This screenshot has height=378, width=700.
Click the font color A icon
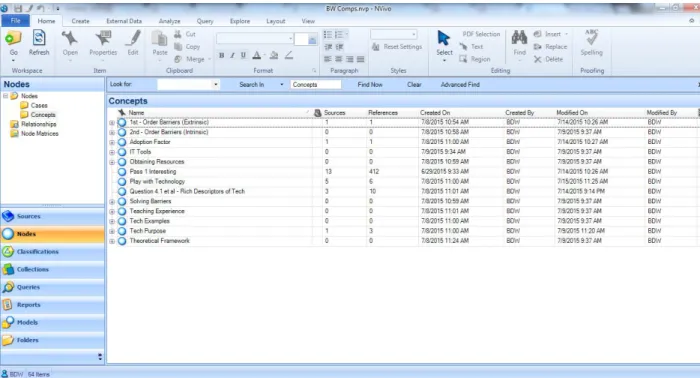coord(257,55)
